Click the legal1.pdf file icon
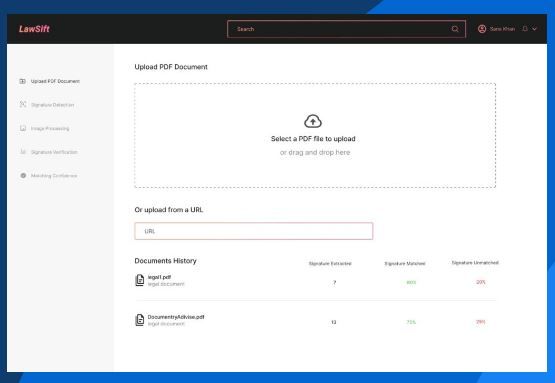555x383 pixels. (x=140, y=280)
